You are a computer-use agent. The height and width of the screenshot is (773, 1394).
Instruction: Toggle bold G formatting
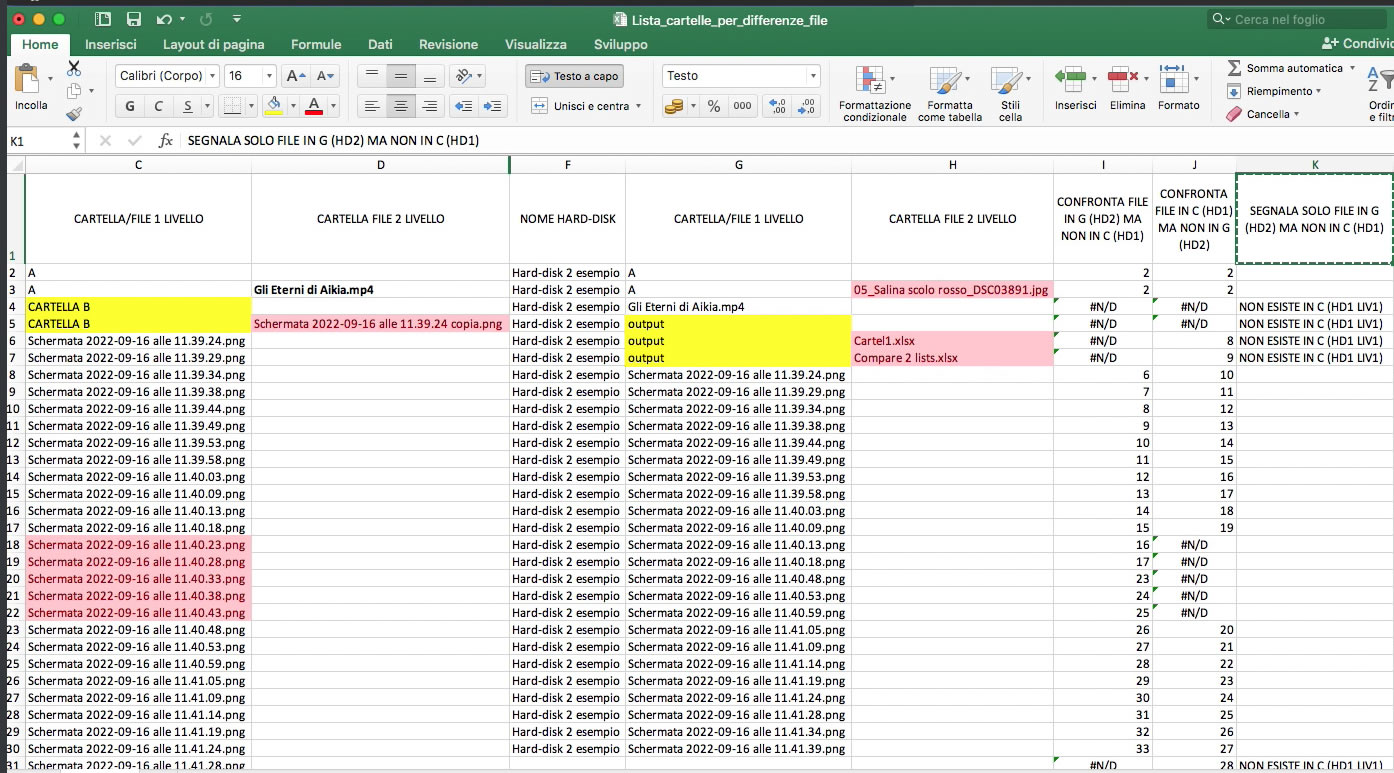130,106
